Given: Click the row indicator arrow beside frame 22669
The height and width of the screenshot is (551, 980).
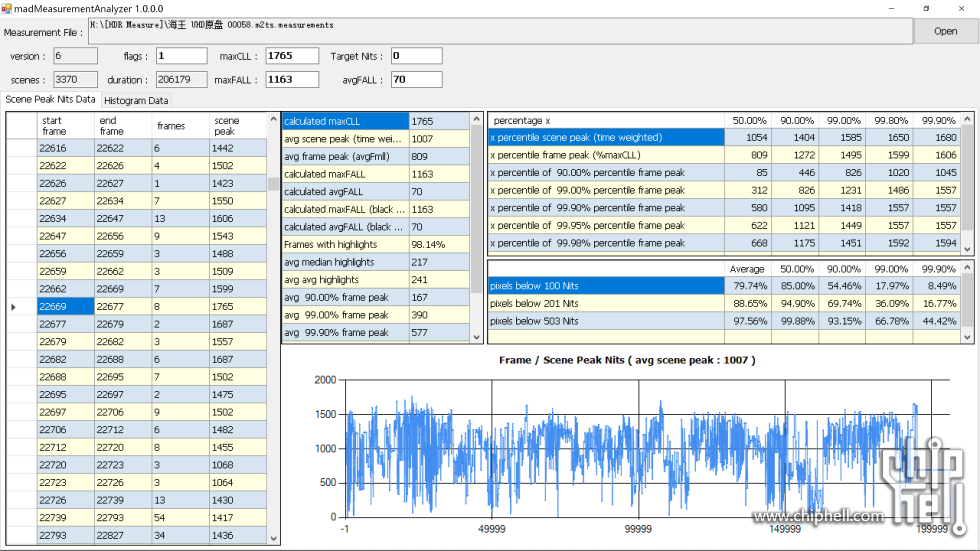Looking at the screenshot, I should click(13, 307).
